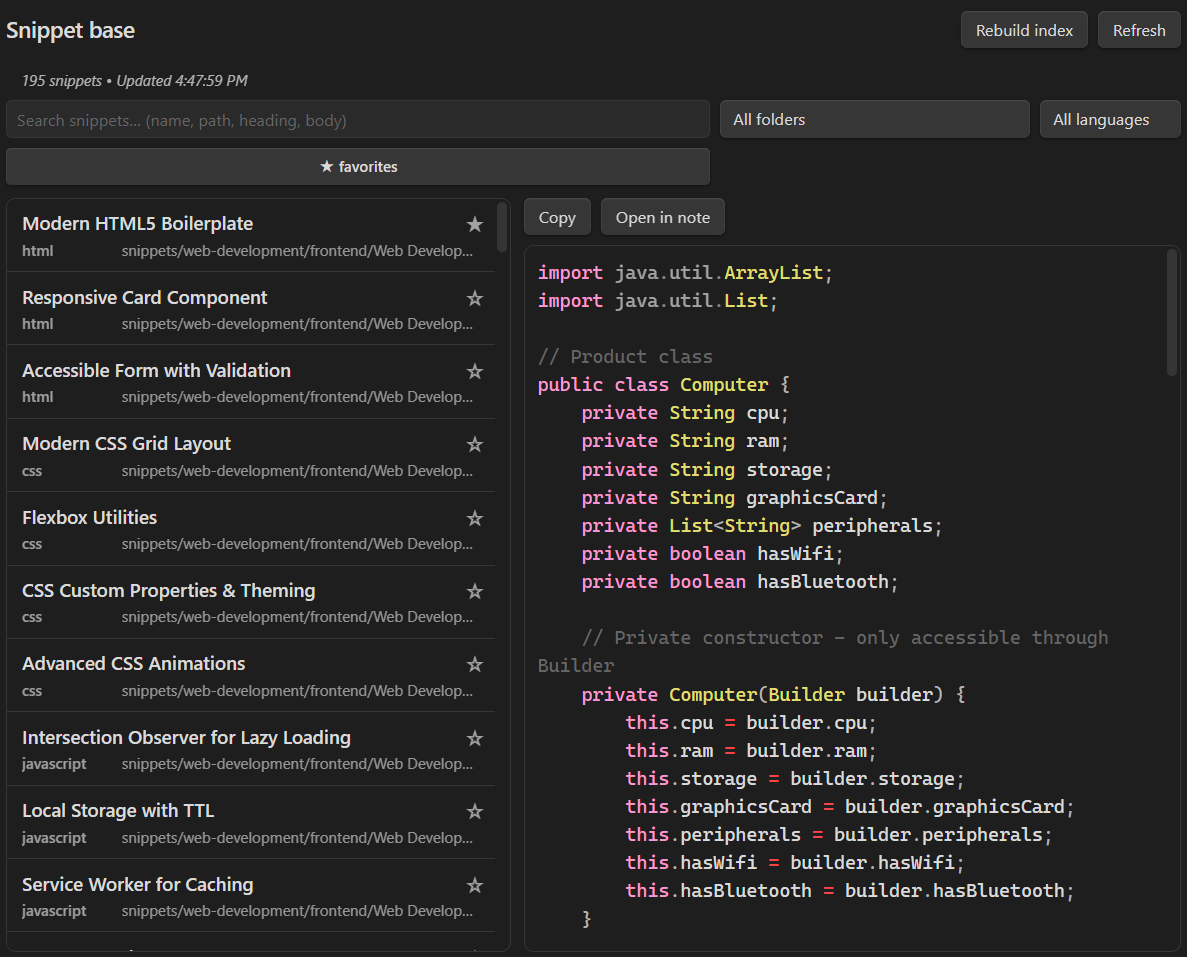The image size is (1187, 957).
Task: Open the Modern CSS Grid Layout snippet
Action: point(251,456)
